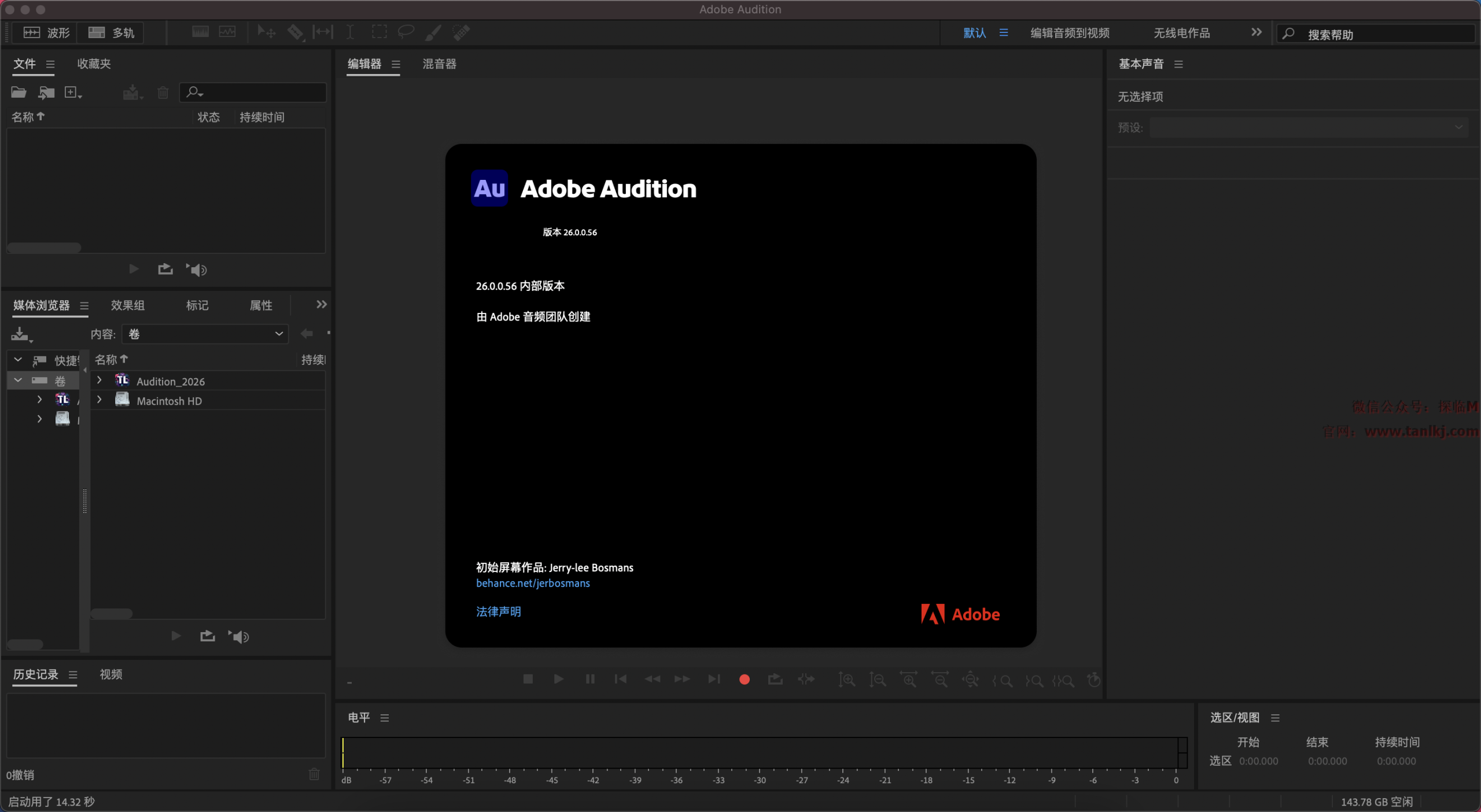Click the Fast Forward button
The image size is (1481, 812).
pos(683,679)
